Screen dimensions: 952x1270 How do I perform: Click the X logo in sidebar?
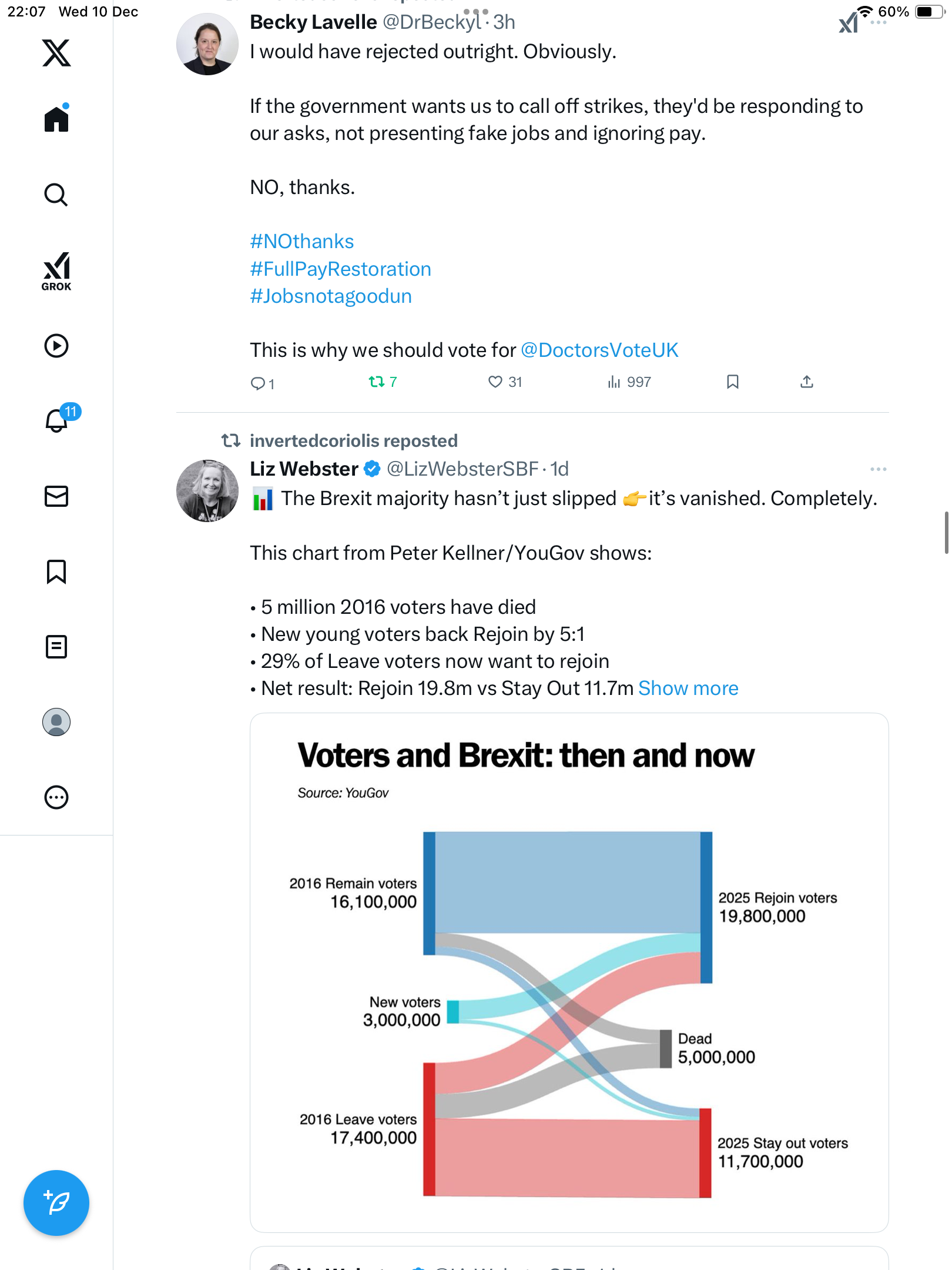[56, 53]
